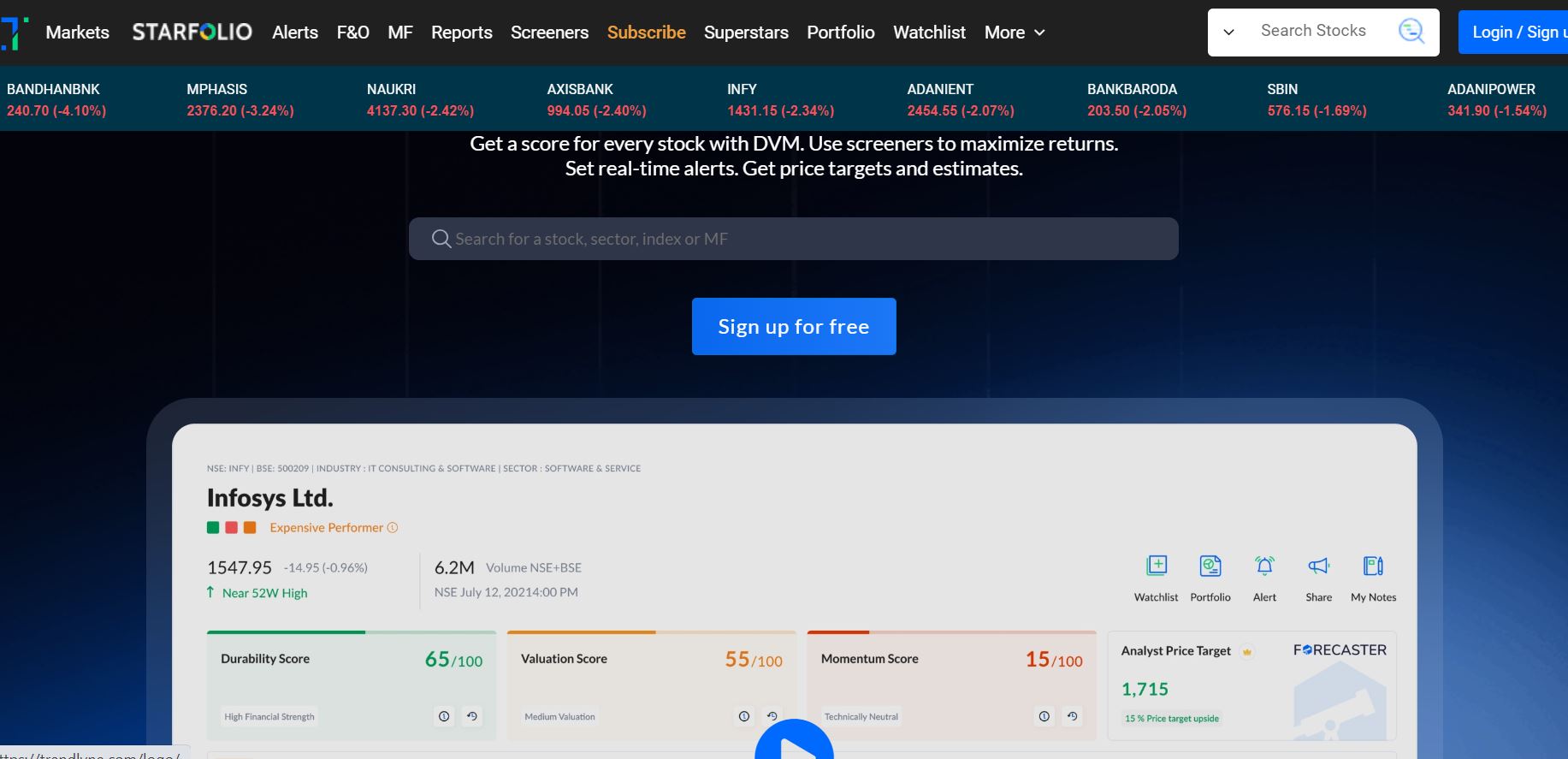1568x759 pixels.
Task: Click the 1,715 price target value
Action: coord(1145,689)
